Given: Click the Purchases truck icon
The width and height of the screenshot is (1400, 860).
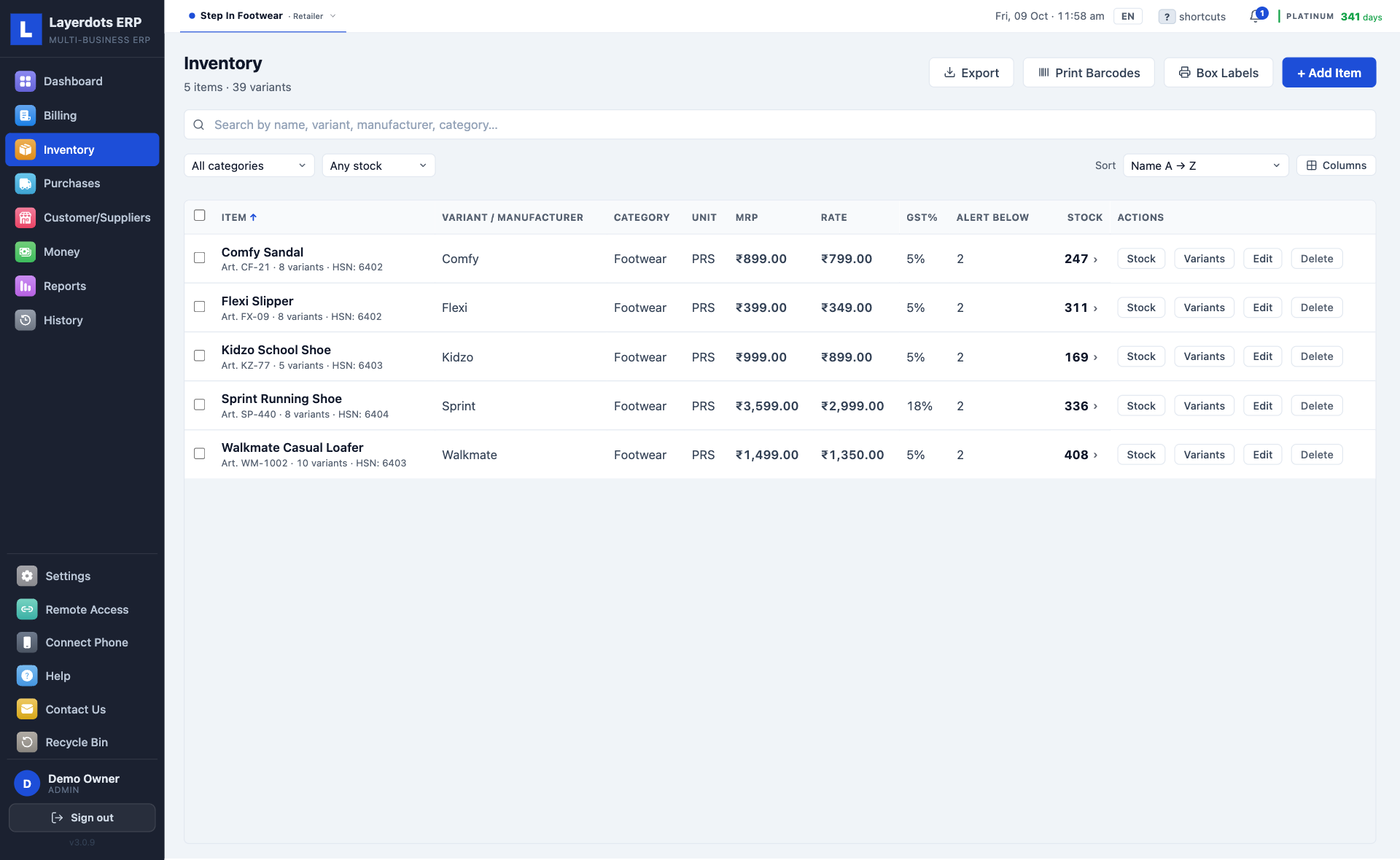Looking at the screenshot, I should [26, 183].
